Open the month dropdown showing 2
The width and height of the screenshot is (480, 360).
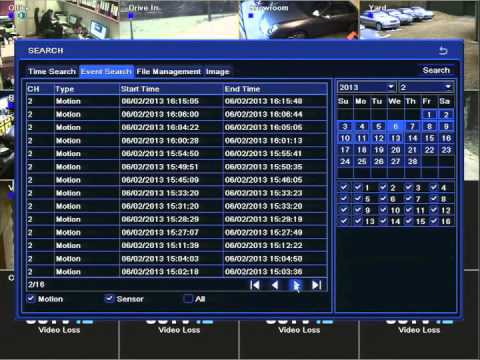[426, 87]
